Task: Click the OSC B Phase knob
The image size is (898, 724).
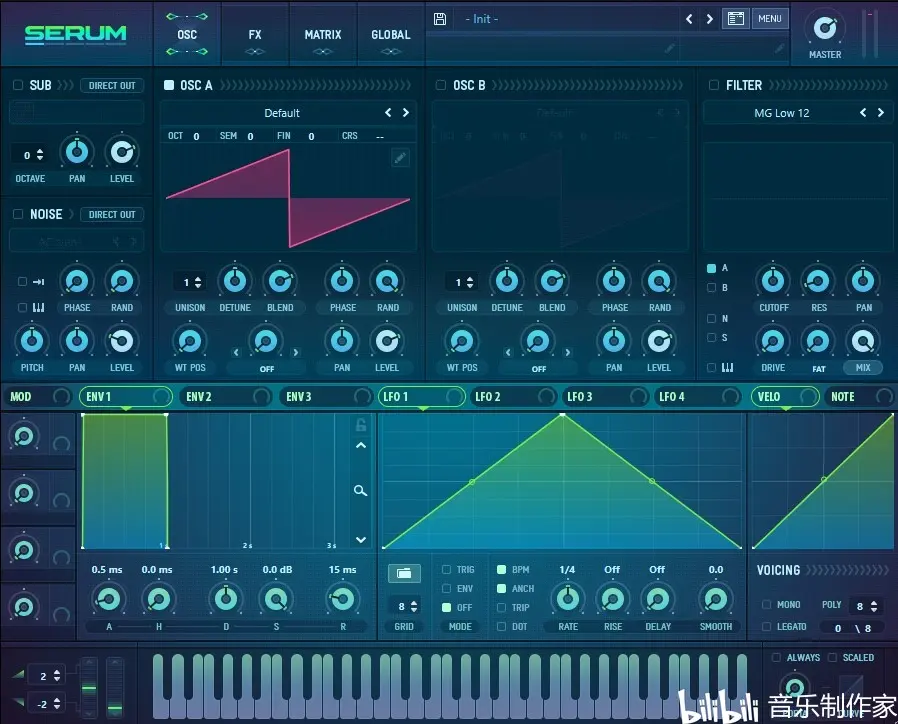Action: [x=614, y=281]
